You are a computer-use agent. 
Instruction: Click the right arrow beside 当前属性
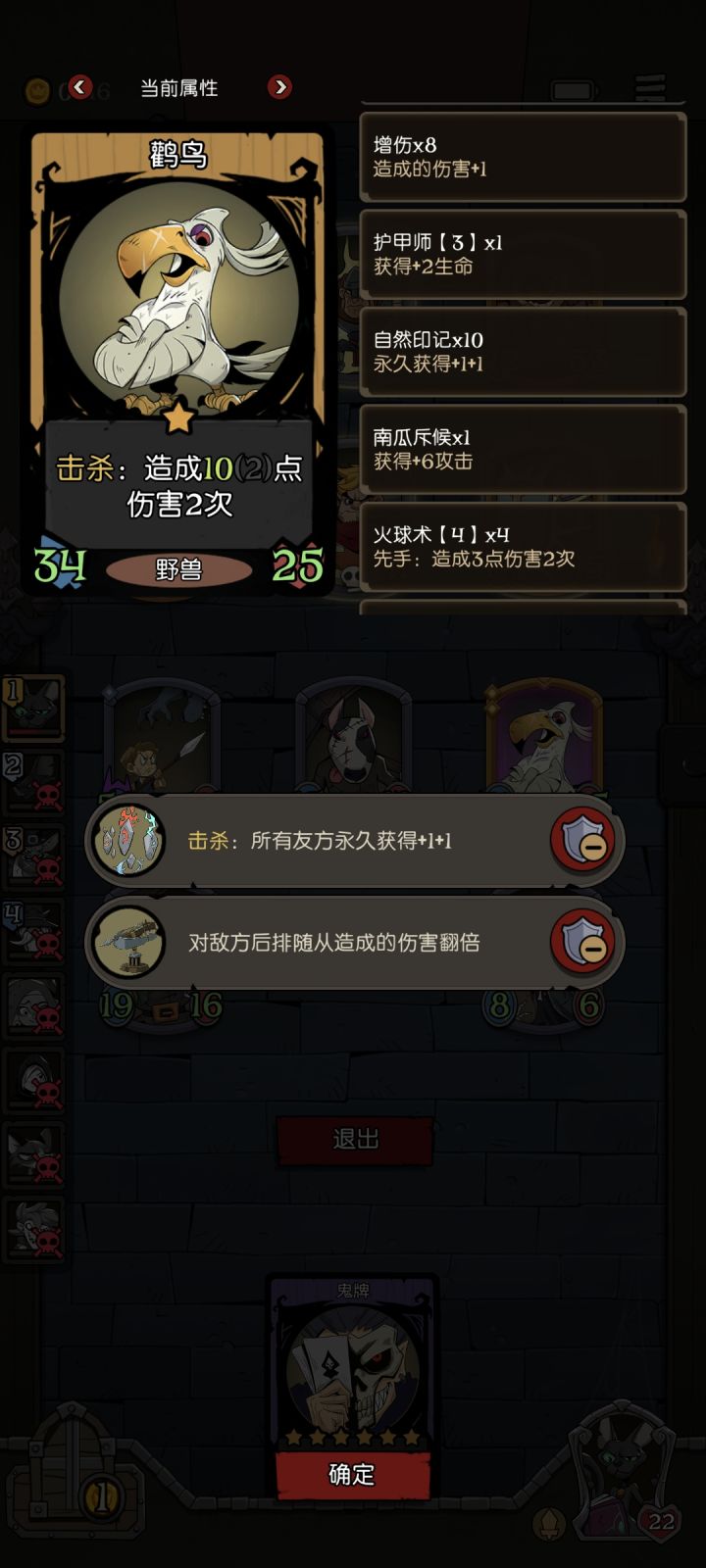pos(279,87)
